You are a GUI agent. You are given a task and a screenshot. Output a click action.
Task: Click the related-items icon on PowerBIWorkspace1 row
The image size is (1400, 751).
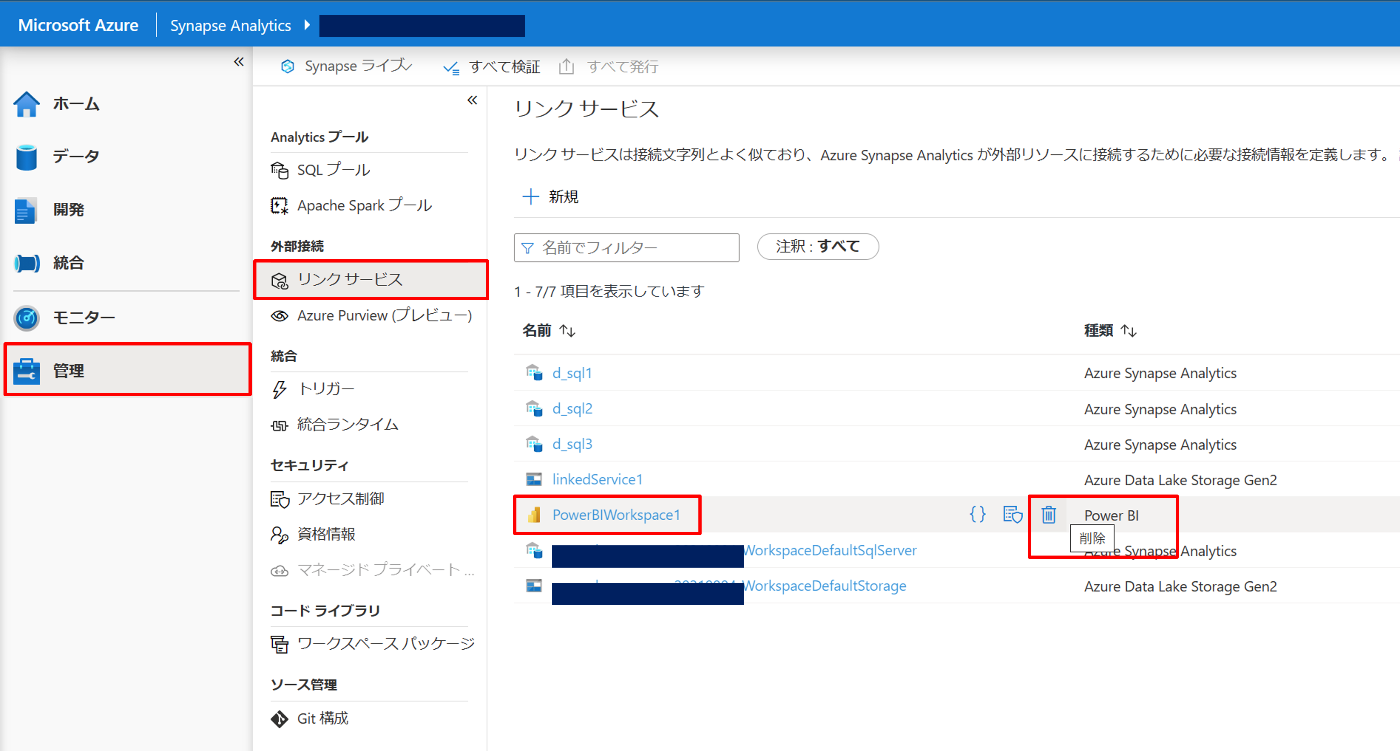pos(1013,514)
